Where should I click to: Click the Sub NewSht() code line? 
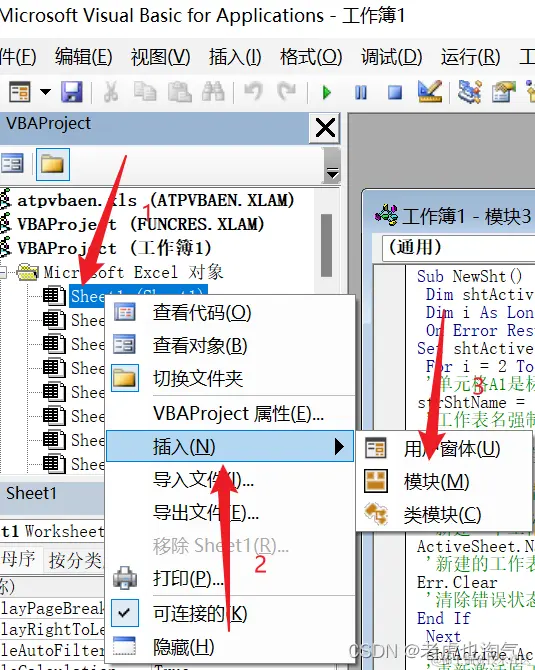pos(469,276)
